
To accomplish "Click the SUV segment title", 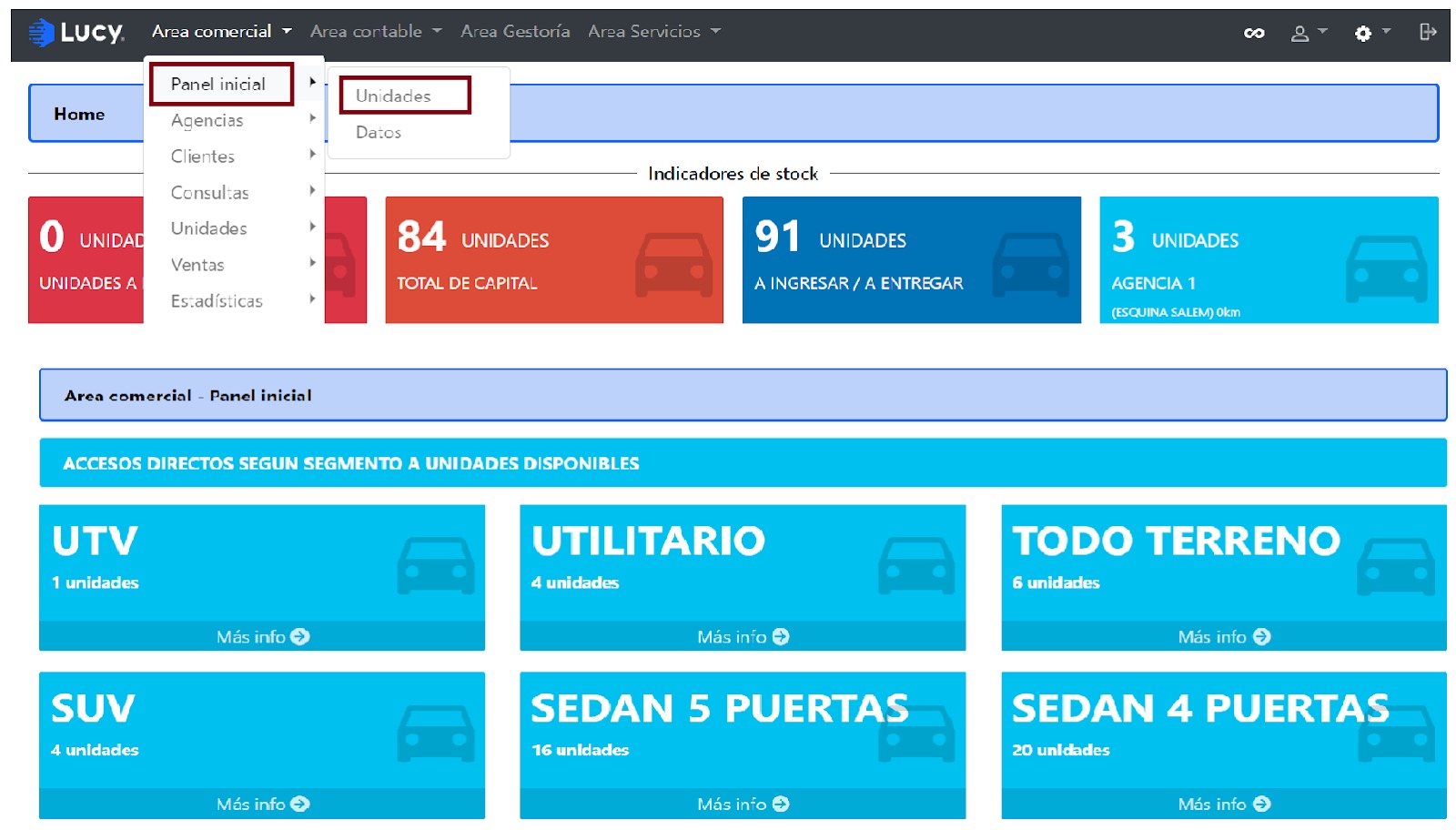I will pyautogui.click(x=93, y=709).
